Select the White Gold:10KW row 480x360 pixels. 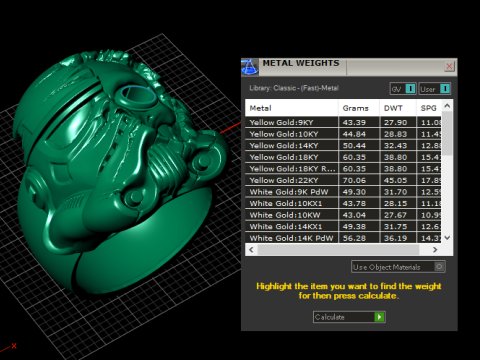click(343, 215)
